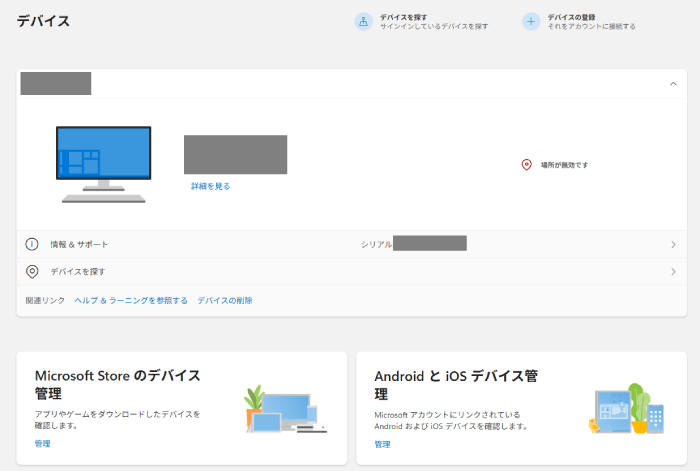
Task: Select the 関連リンク label
Action: click(45, 300)
